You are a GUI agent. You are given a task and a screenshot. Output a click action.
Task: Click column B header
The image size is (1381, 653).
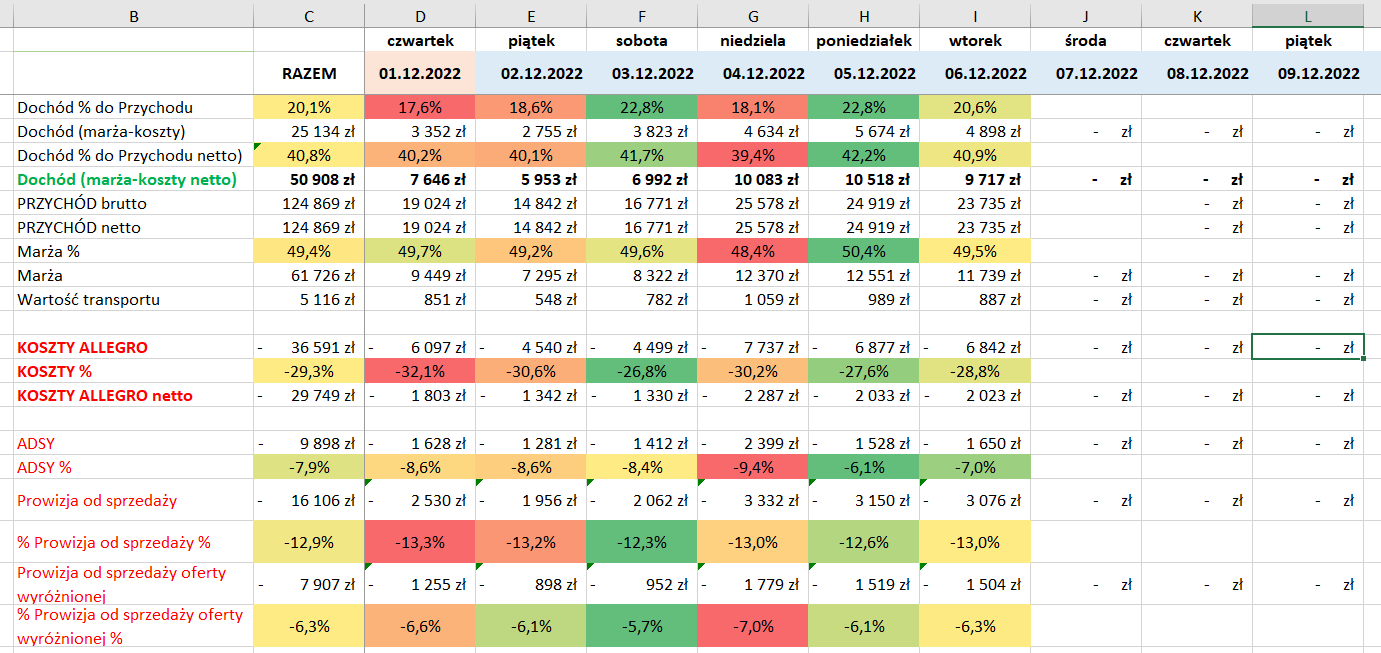click(x=133, y=15)
